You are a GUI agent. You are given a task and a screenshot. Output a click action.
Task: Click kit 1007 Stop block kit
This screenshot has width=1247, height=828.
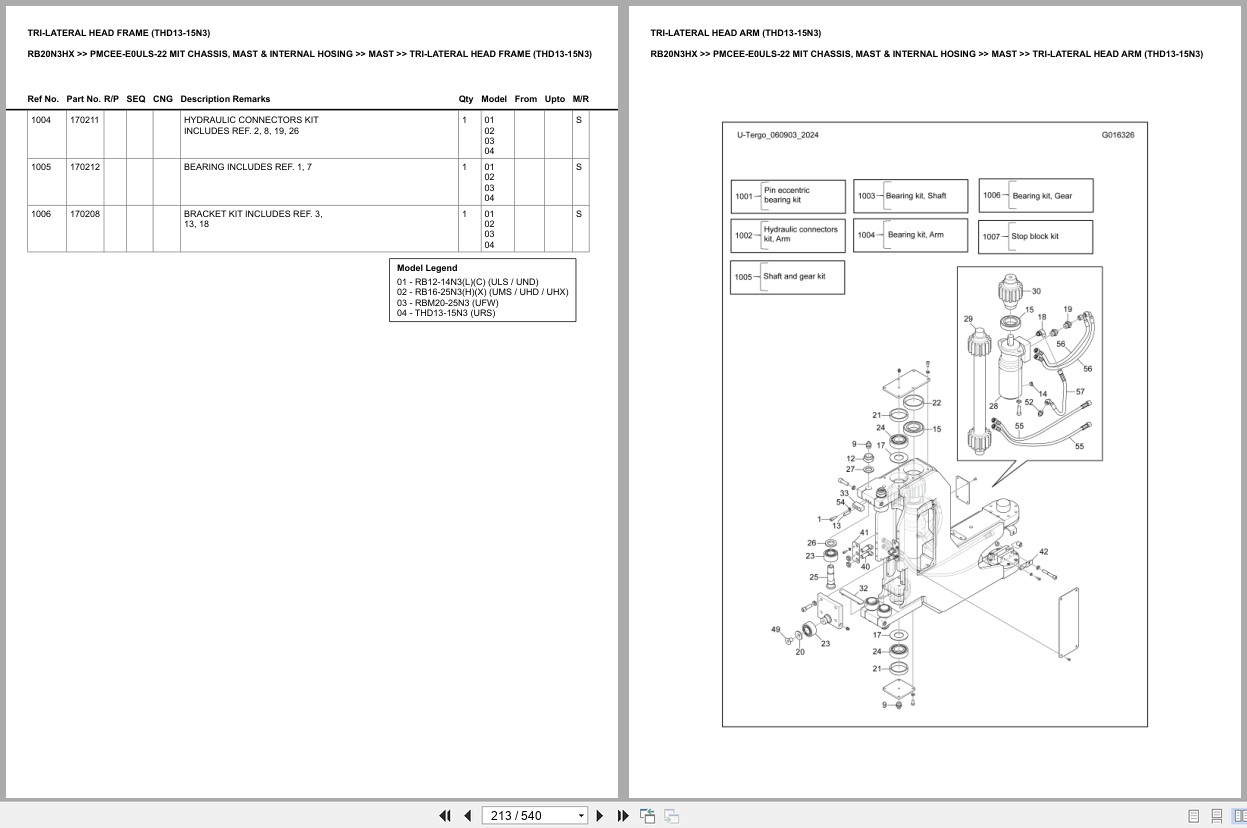[x=1036, y=237]
